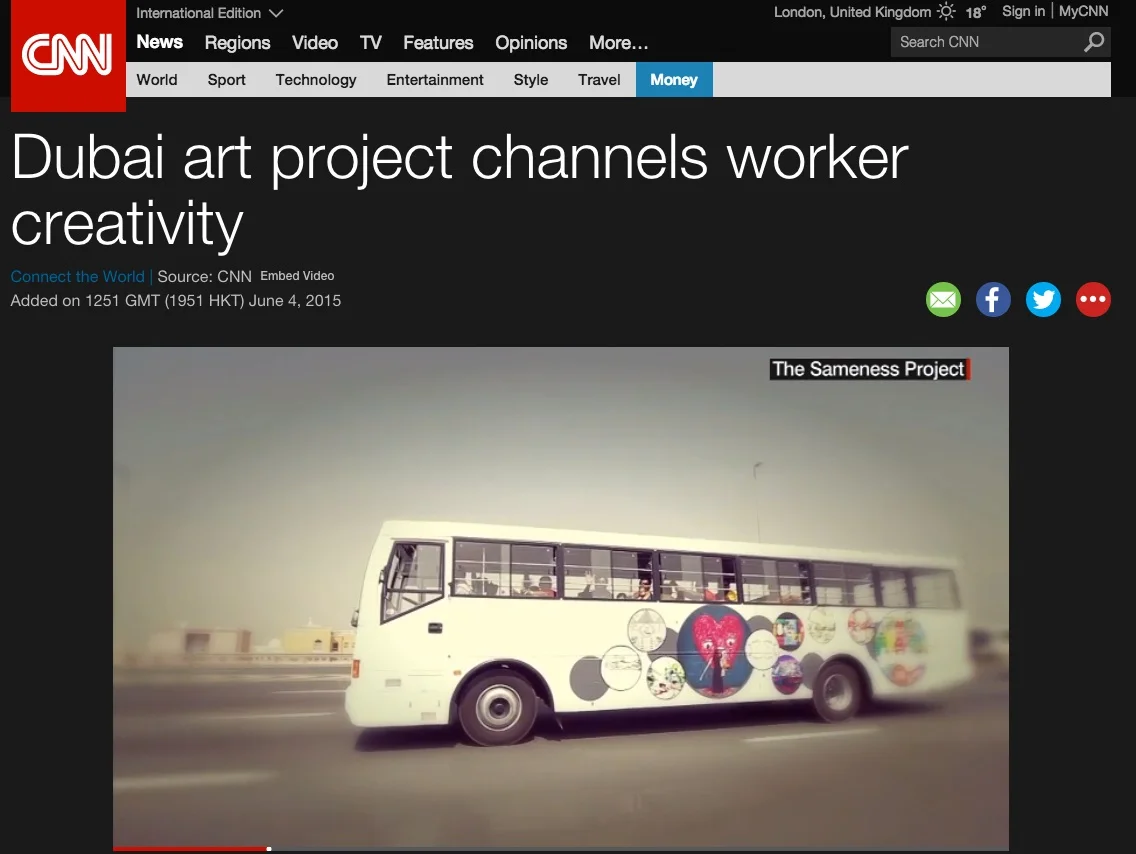Image resolution: width=1136 pixels, height=854 pixels.
Task: Open MyCNN
Action: (1083, 11)
